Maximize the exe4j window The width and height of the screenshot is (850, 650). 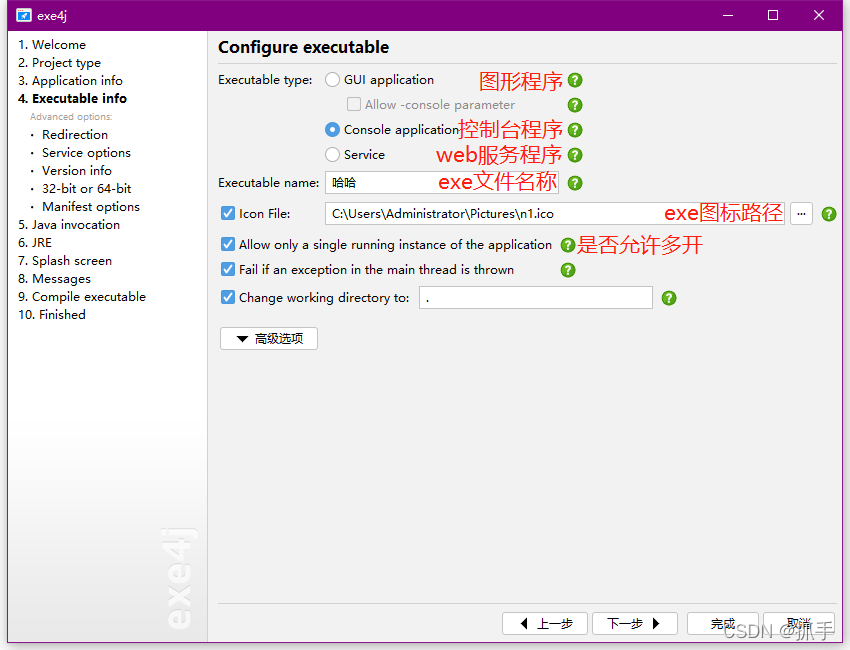pos(773,15)
